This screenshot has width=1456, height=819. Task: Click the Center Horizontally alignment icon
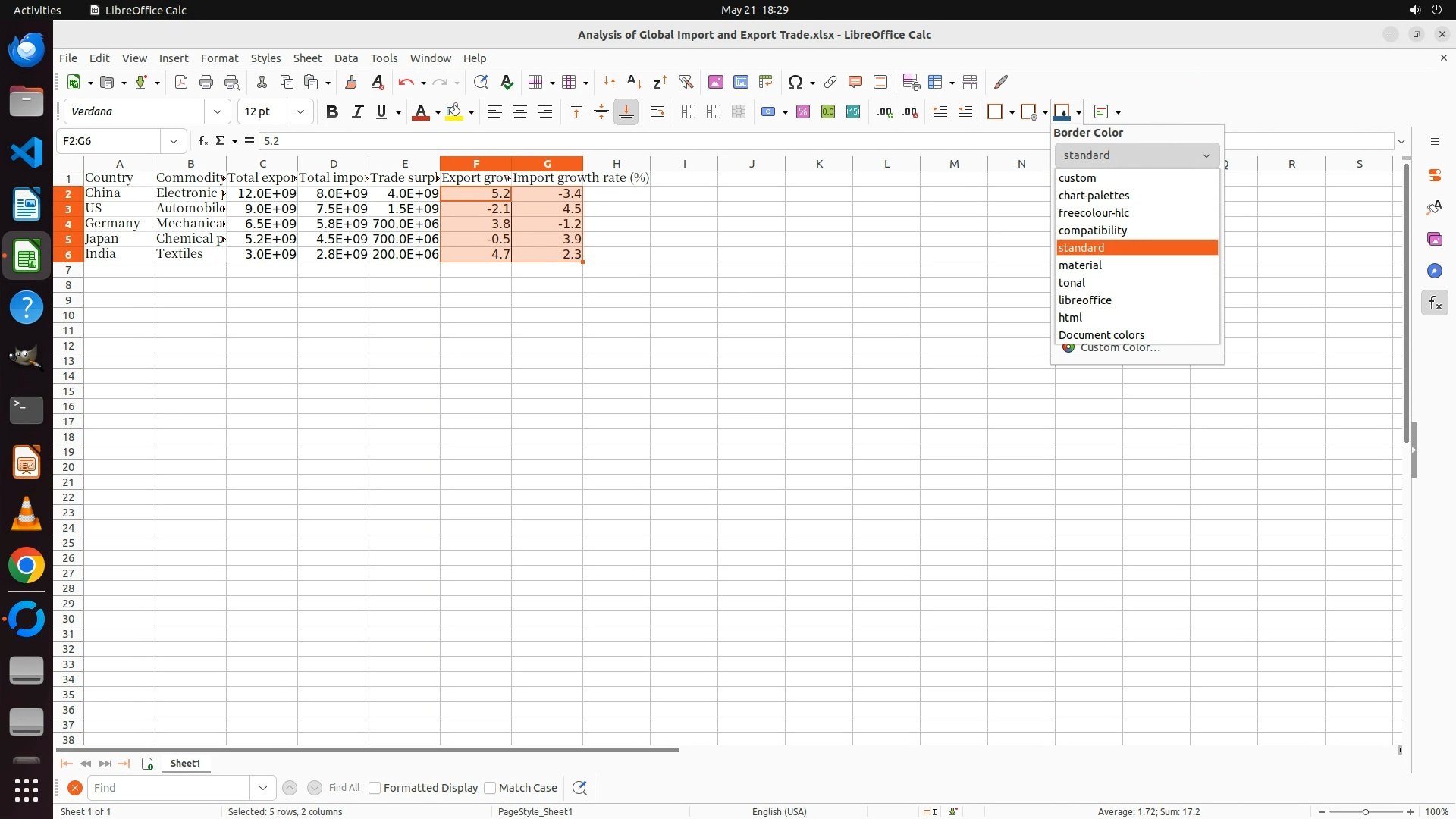[x=520, y=112]
